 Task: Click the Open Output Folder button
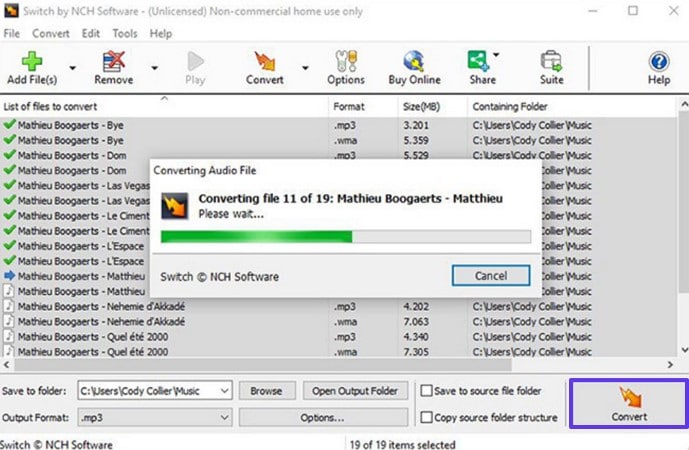(x=355, y=391)
